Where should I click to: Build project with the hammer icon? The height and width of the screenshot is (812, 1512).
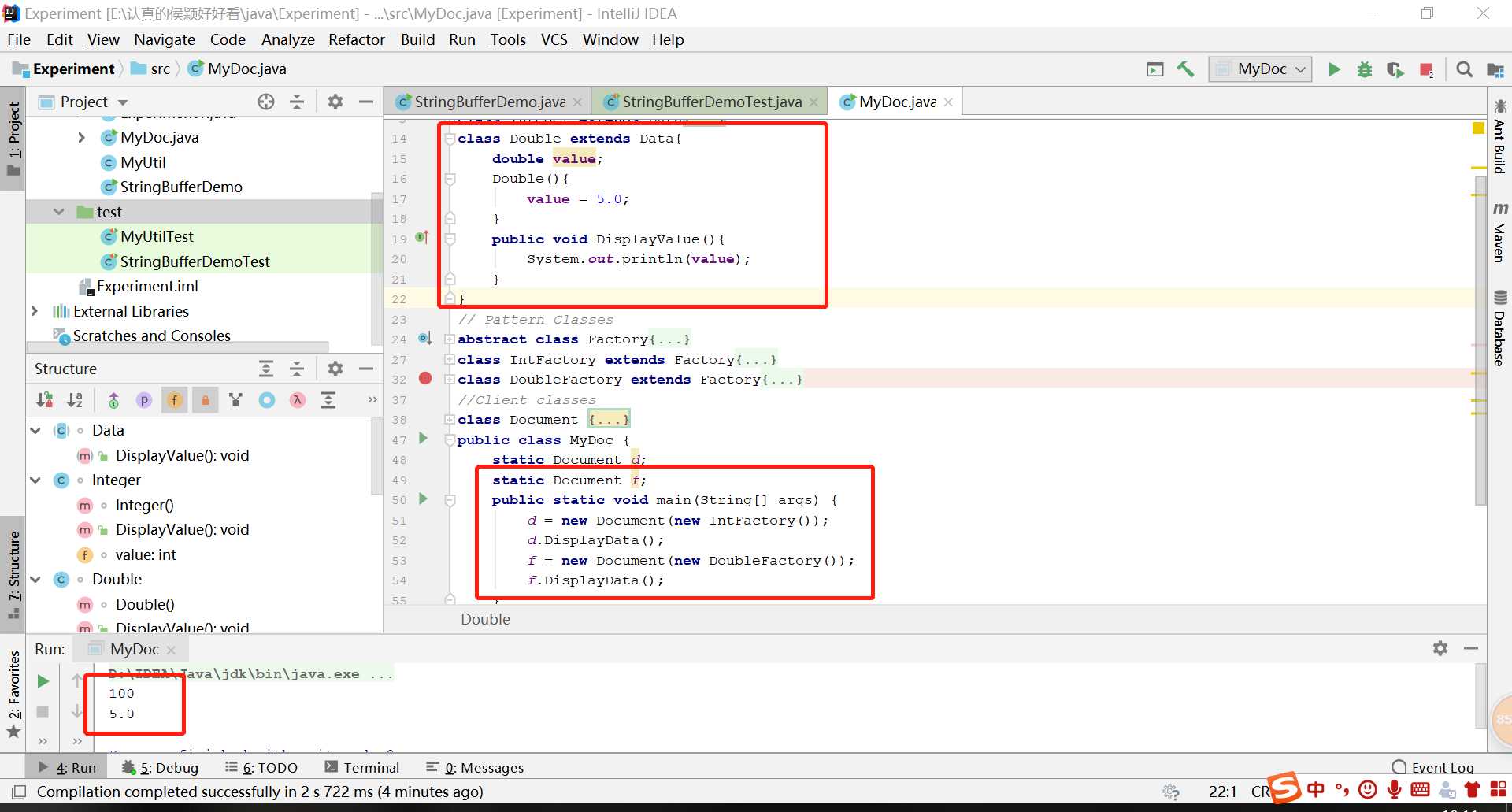click(1185, 69)
